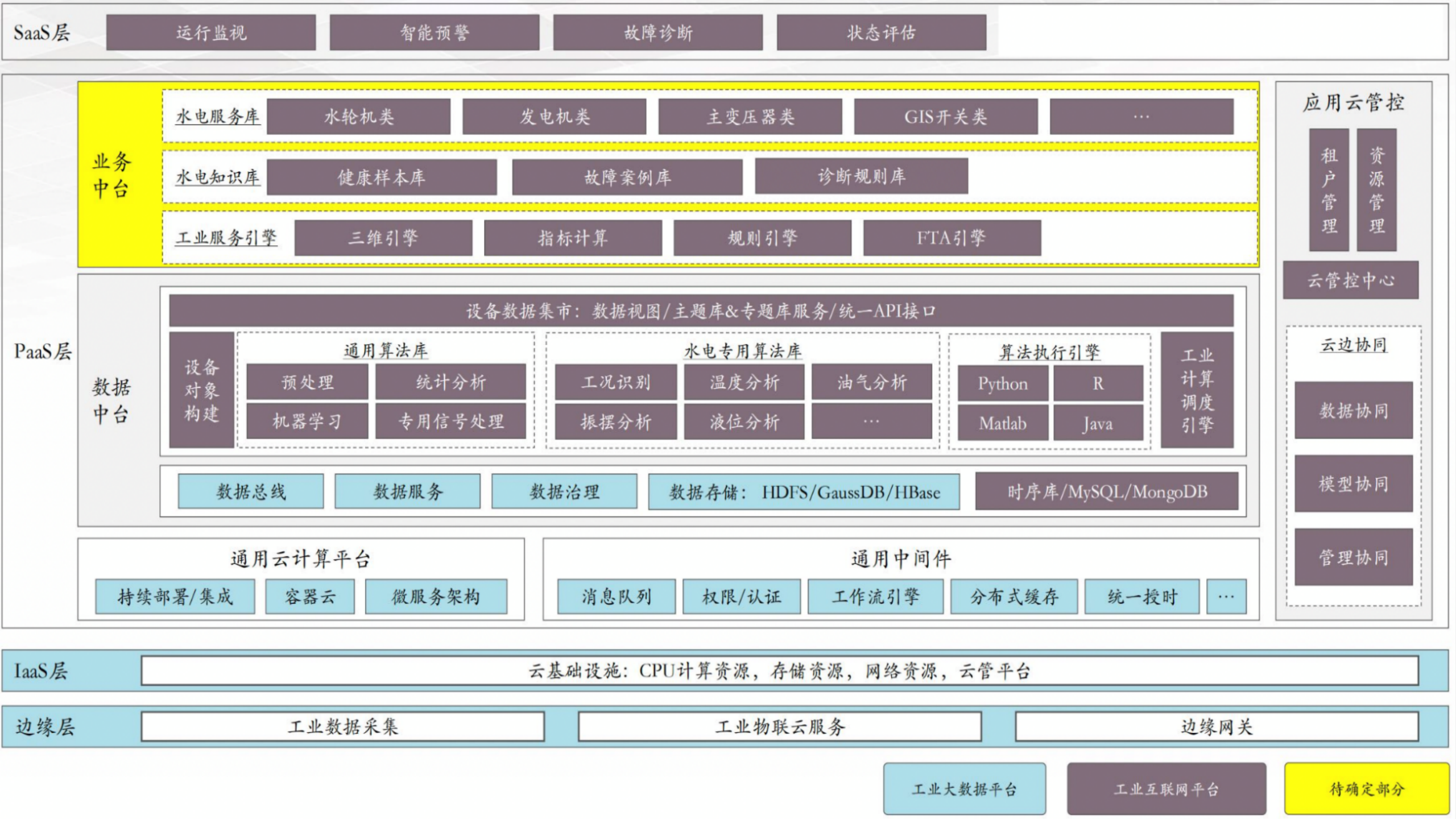Select the 健康样本库 box
Viewport: 1456px width, 819px height.
(x=382, y=177)
